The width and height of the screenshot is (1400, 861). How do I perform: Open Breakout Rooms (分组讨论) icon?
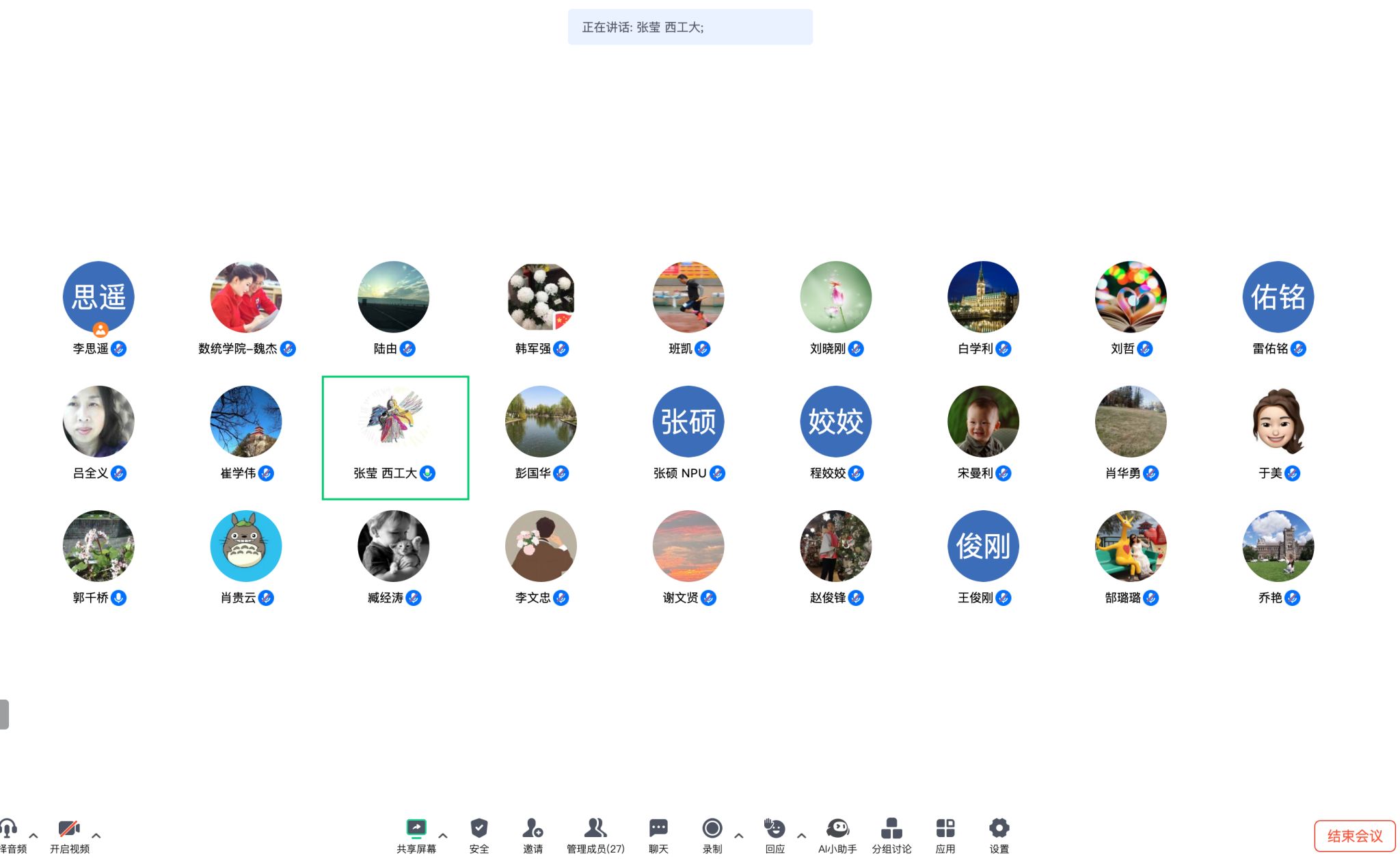click(891, 829)
